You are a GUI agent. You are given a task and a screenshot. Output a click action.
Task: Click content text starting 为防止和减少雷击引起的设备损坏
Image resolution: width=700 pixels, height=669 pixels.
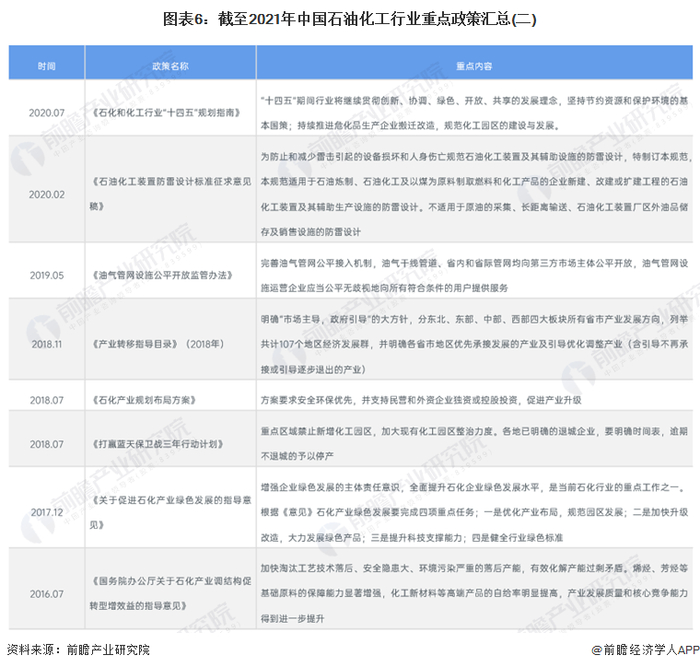[x=476, y=194]
